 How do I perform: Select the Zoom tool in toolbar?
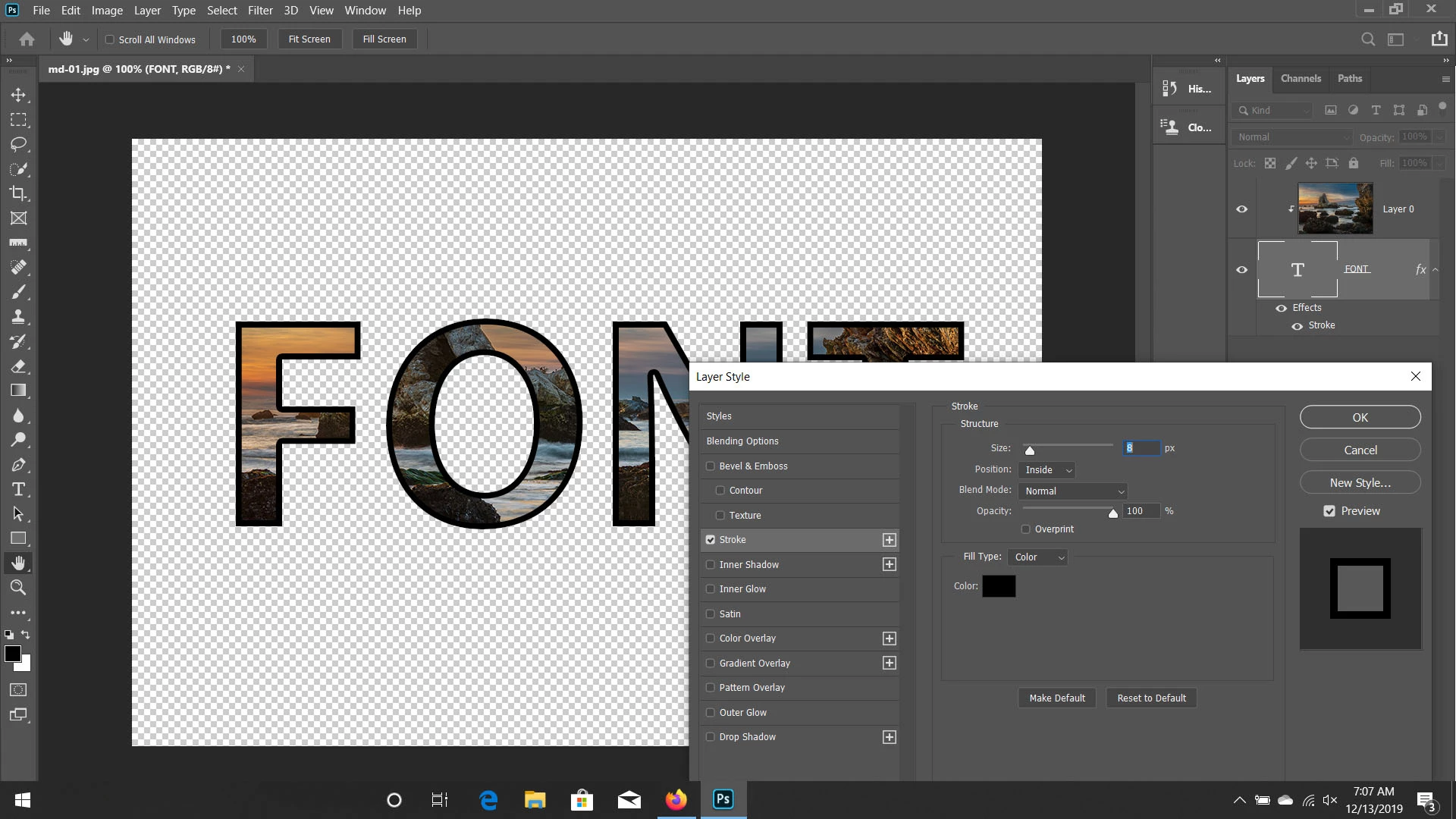click(x=18, y=587)
